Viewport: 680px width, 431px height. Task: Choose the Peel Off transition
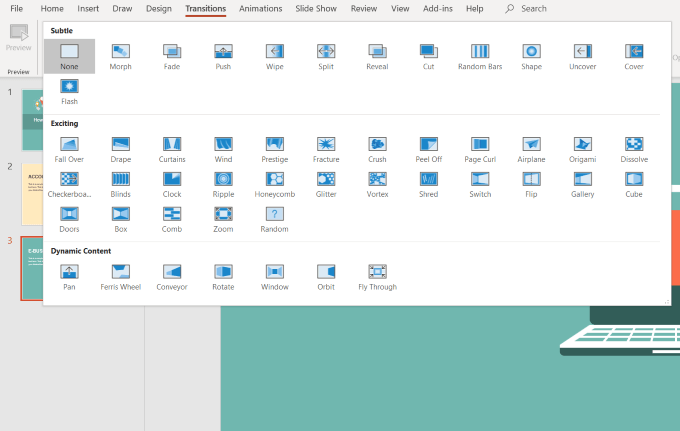(x=428, y=149)
